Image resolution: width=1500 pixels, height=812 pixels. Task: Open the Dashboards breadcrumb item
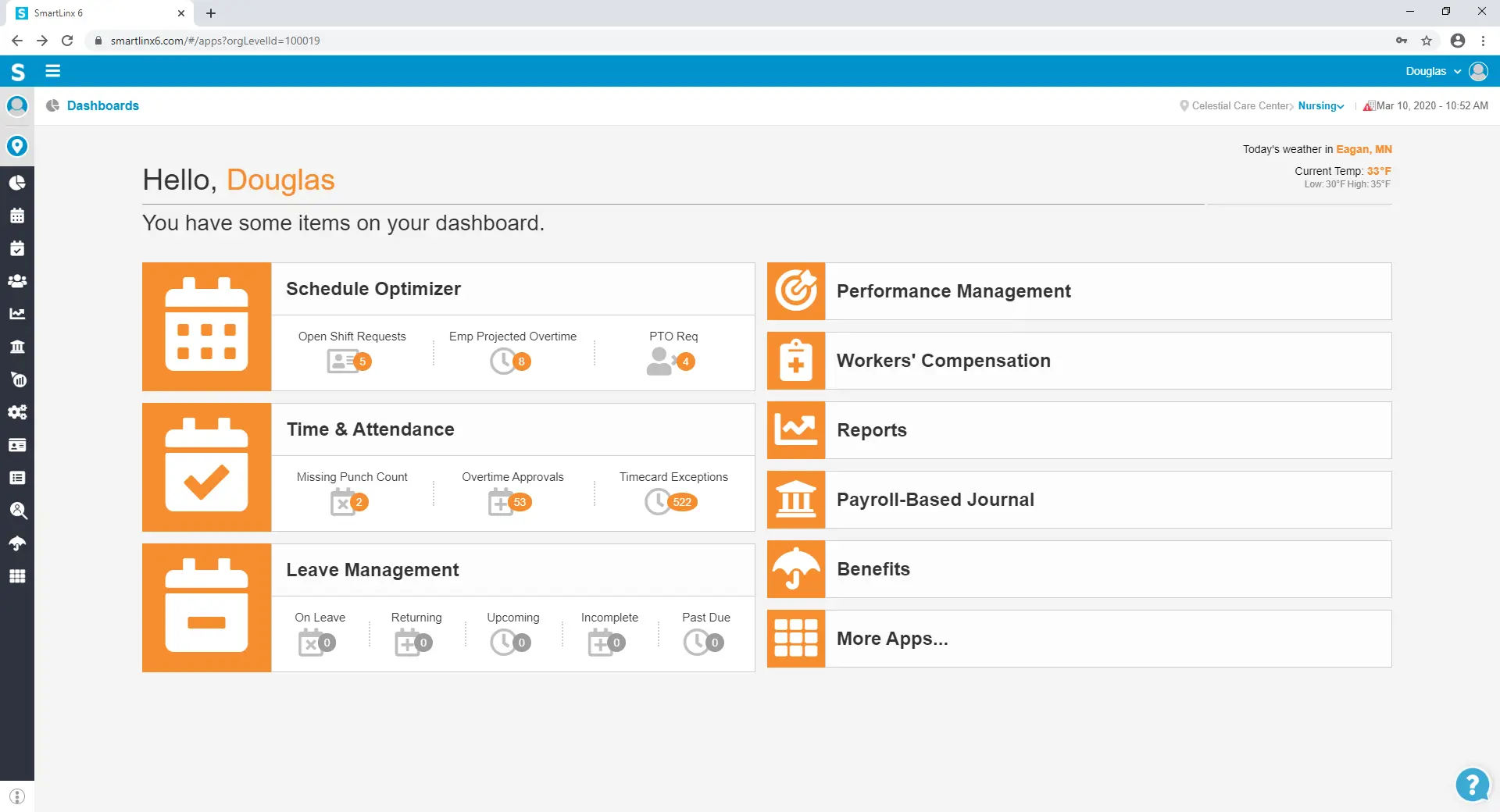(x=102, y=106)
